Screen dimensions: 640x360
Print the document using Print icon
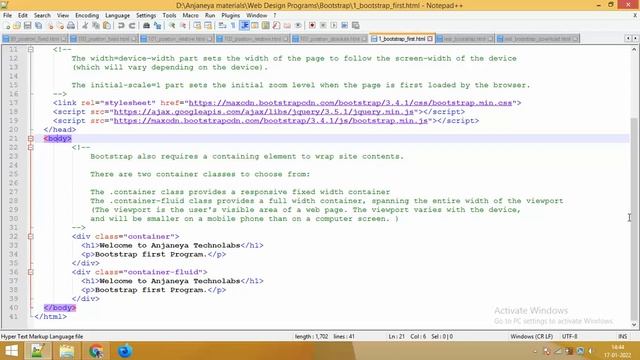pyautogui.click(x=71, y=26)
